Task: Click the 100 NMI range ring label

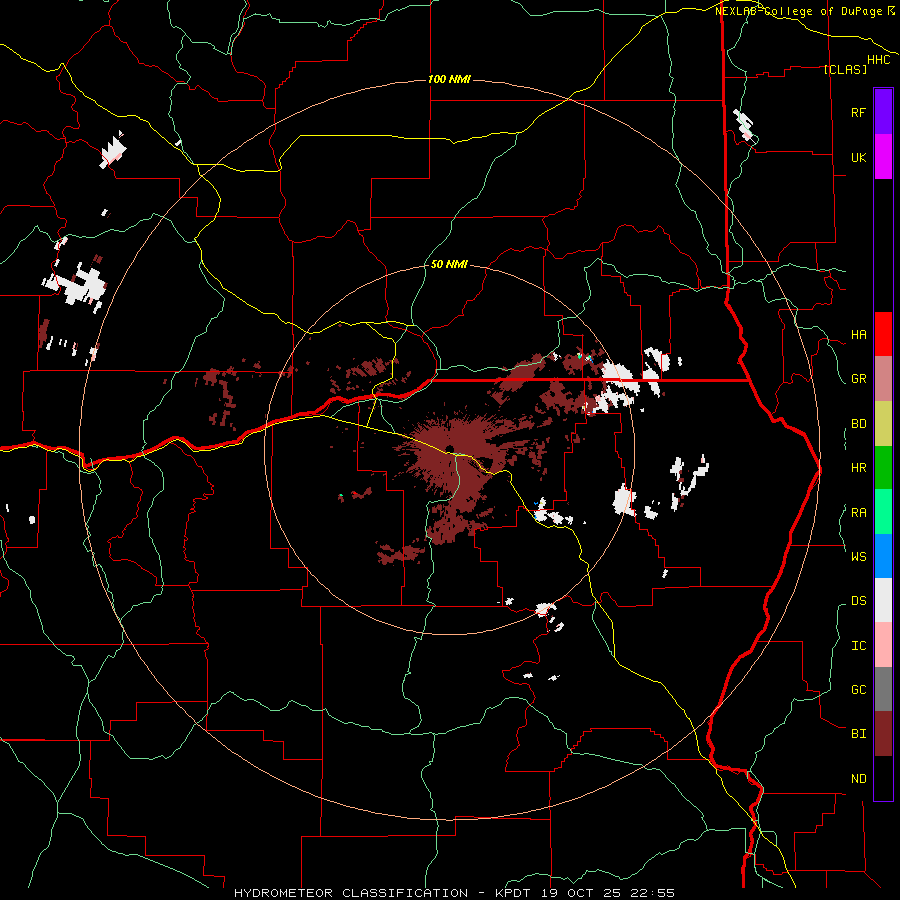Action: coord(449,79)
